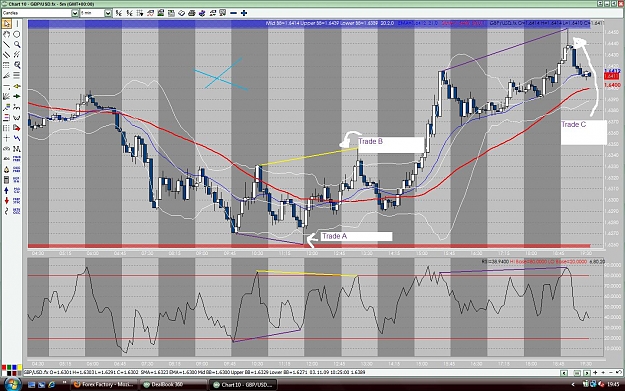Click the print chart toolbar icon
This screenshot has height=391, width=625.
click(x=192, y=13)
